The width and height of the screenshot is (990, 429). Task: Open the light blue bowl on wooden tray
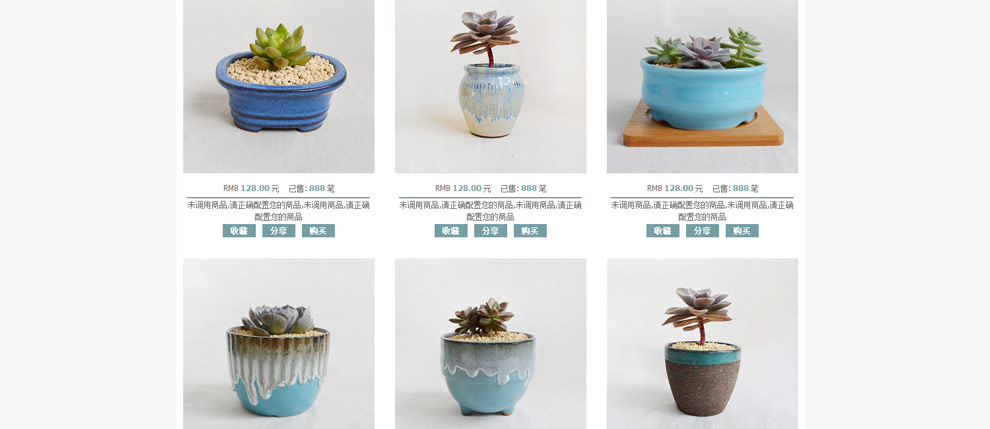pyautogui.click(x=702, y=87)
